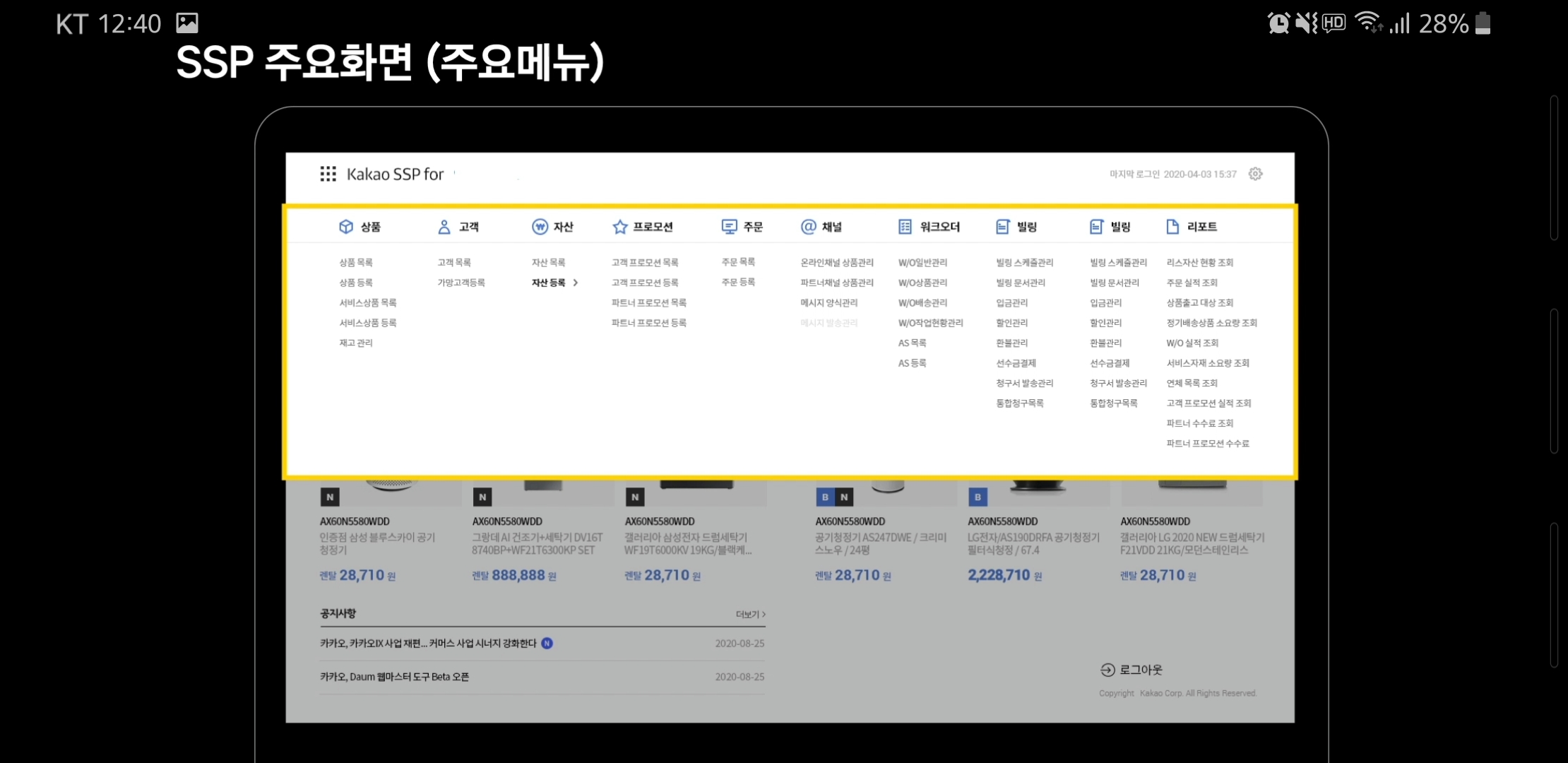
Task: Open 리스자산 현황 조회 report
Action: click(1200, 263)
